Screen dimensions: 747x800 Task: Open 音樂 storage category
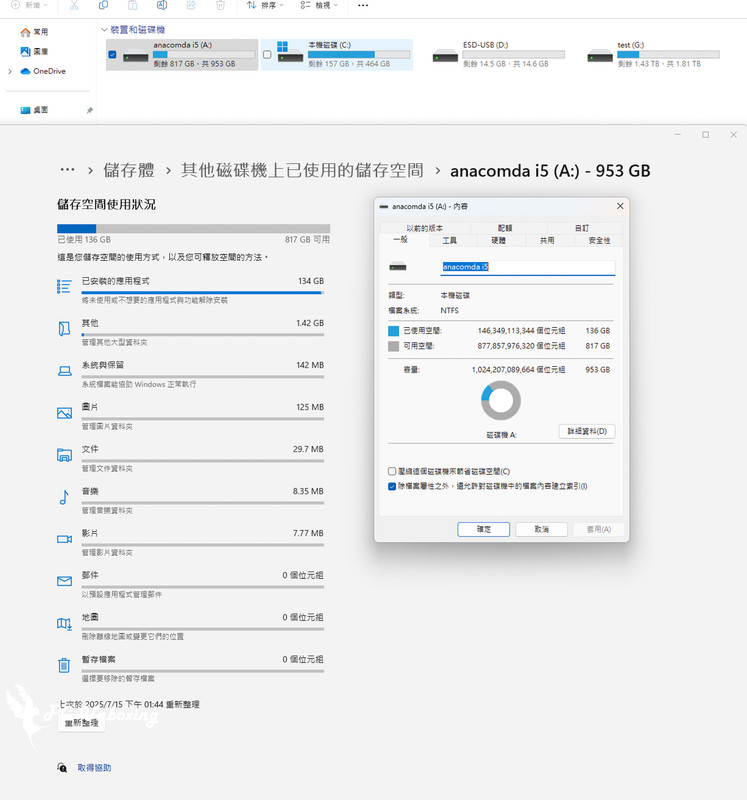(x=190, y=501)
